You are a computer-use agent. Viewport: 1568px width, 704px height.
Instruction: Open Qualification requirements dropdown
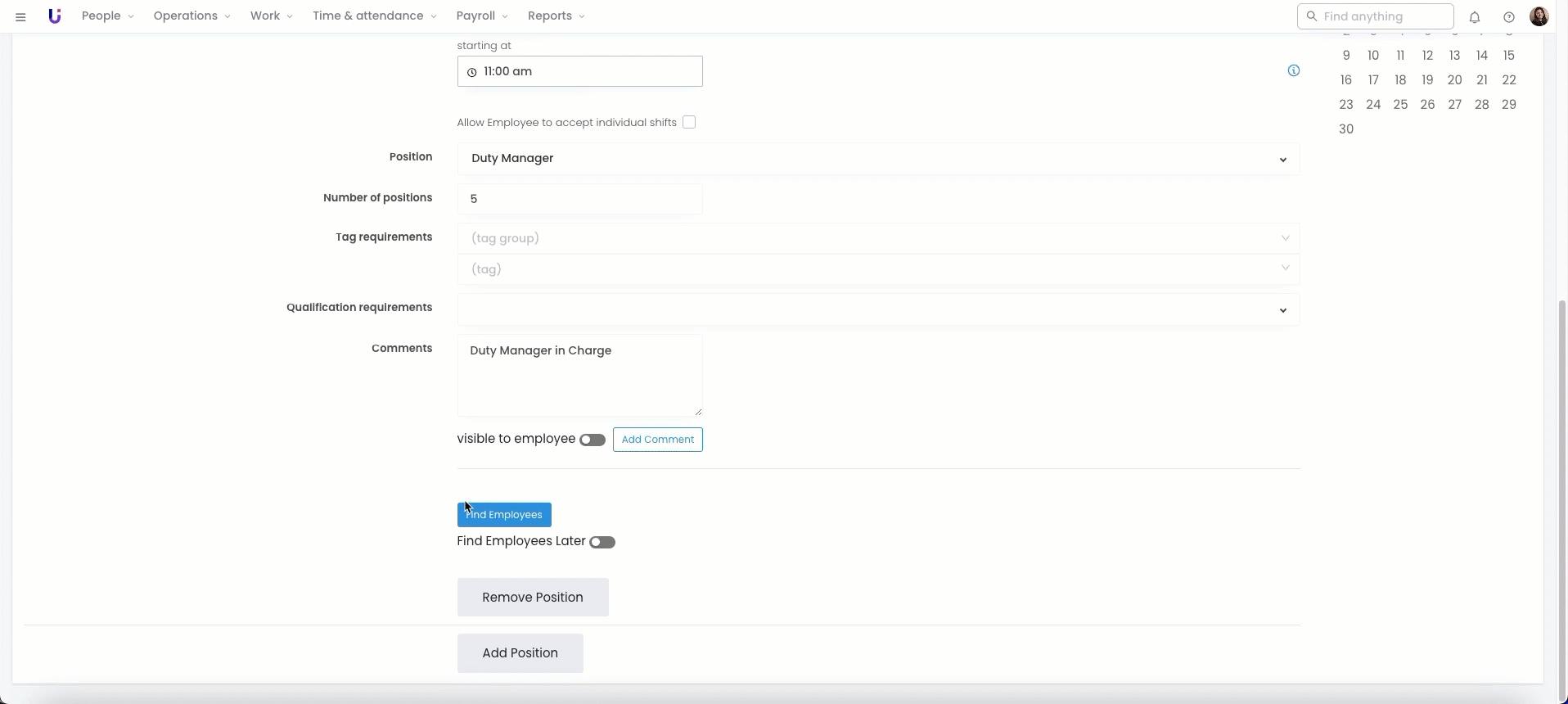point(877,309)
